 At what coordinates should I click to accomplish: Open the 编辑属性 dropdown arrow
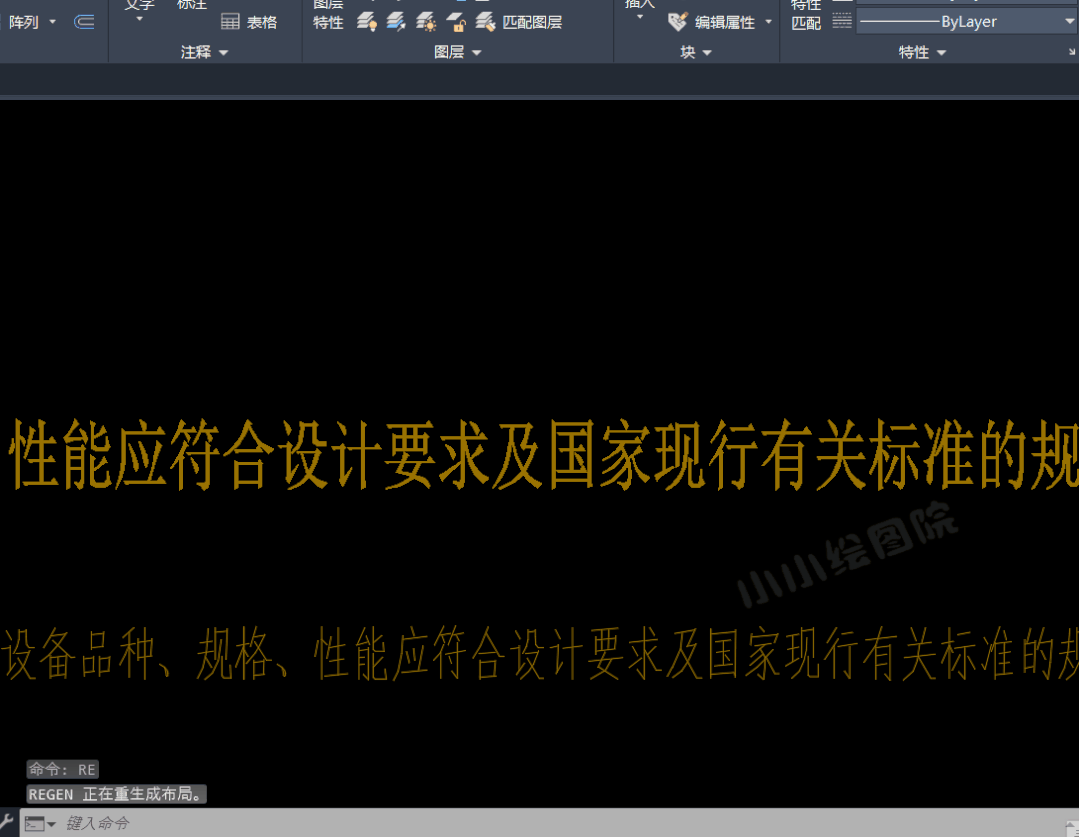tap(768, 22)
